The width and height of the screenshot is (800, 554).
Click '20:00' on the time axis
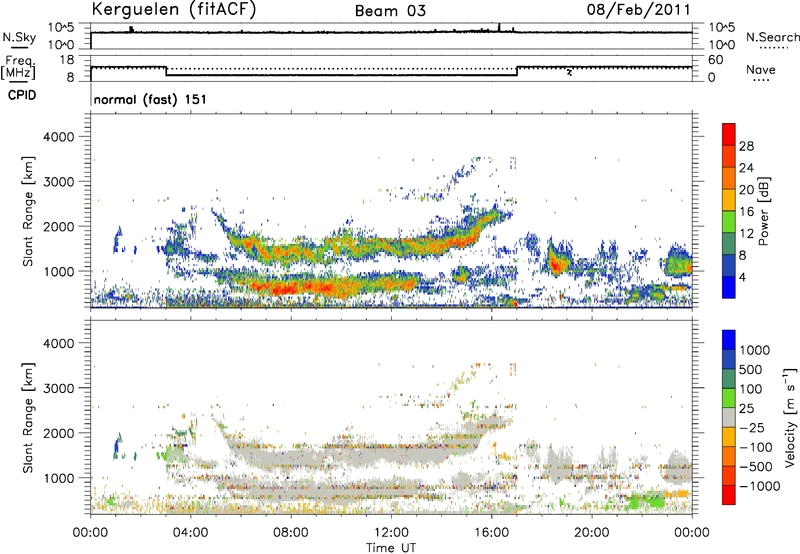591,533
